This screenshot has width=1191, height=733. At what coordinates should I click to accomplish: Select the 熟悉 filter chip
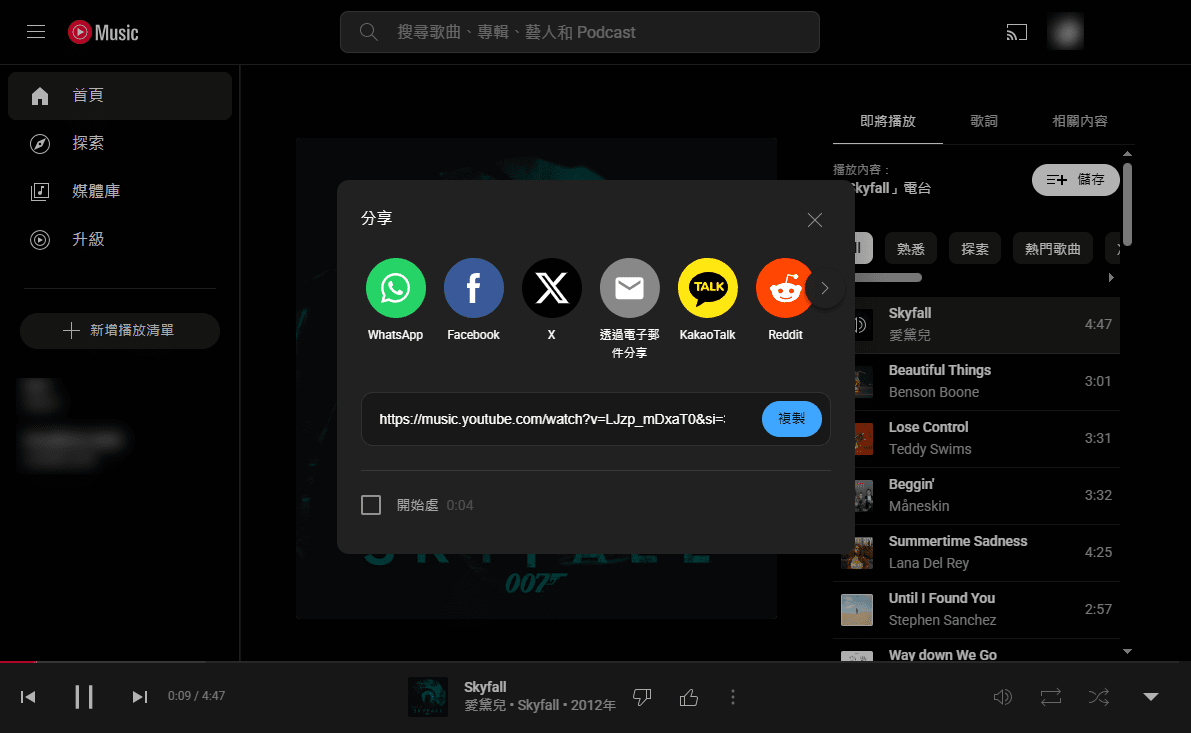pos(911,248)
